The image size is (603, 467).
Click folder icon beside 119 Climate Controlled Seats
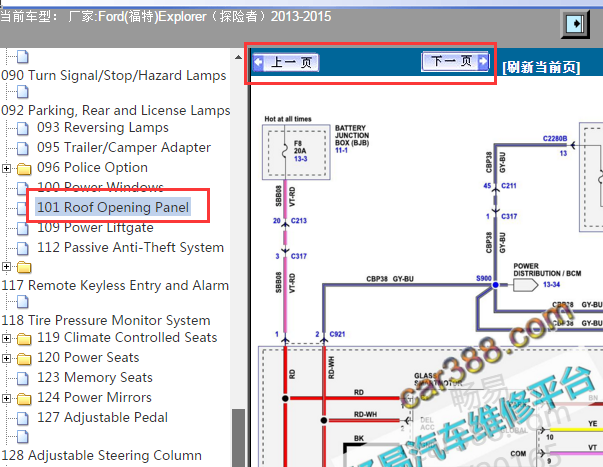click(x=24, y=339)
